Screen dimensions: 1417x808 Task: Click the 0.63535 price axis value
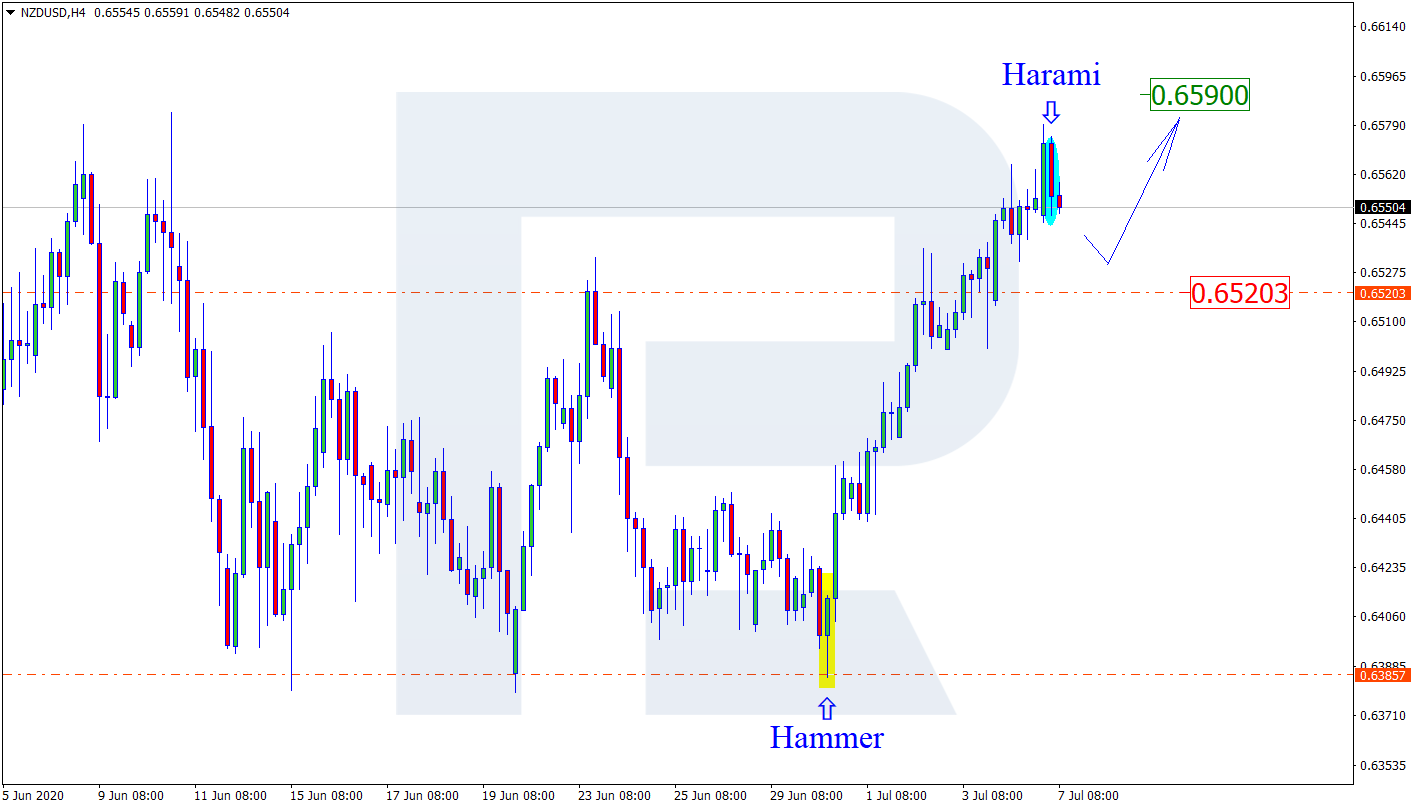[x=1384, y=764]
